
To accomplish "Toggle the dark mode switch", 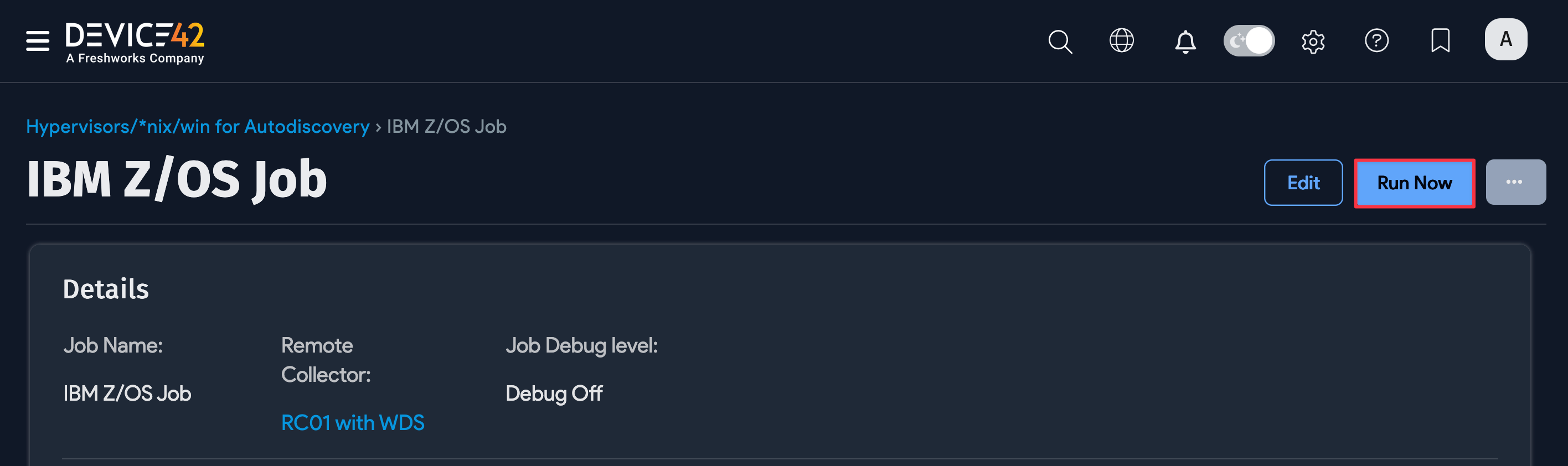I will point(1249,41).
